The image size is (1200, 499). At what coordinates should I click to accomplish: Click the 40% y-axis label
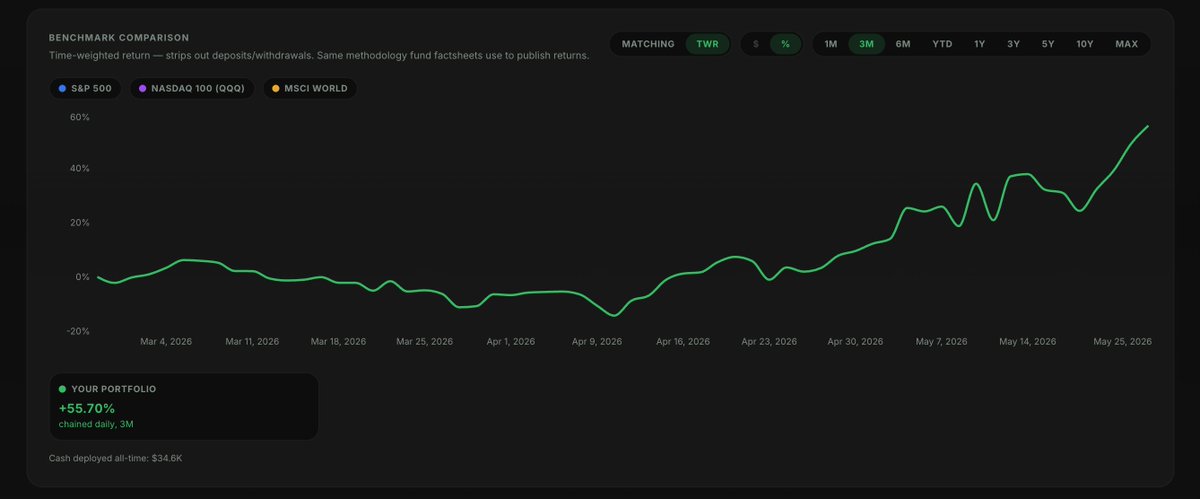coord(79,169)
